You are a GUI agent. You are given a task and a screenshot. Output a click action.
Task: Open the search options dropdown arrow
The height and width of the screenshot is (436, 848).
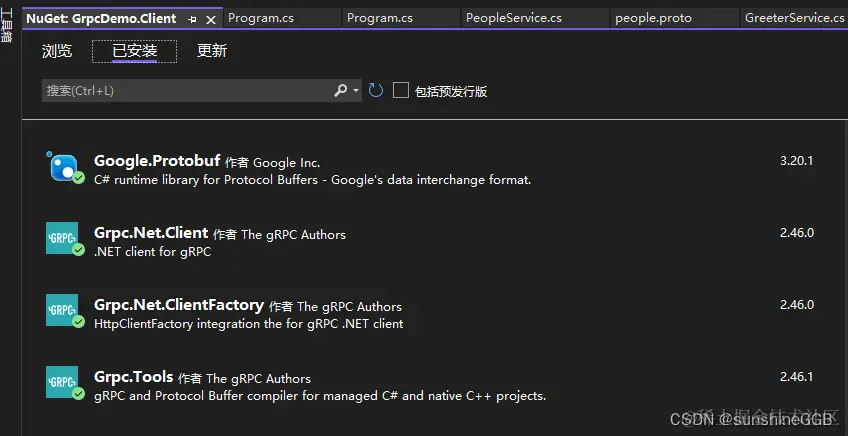coord(356,90)
